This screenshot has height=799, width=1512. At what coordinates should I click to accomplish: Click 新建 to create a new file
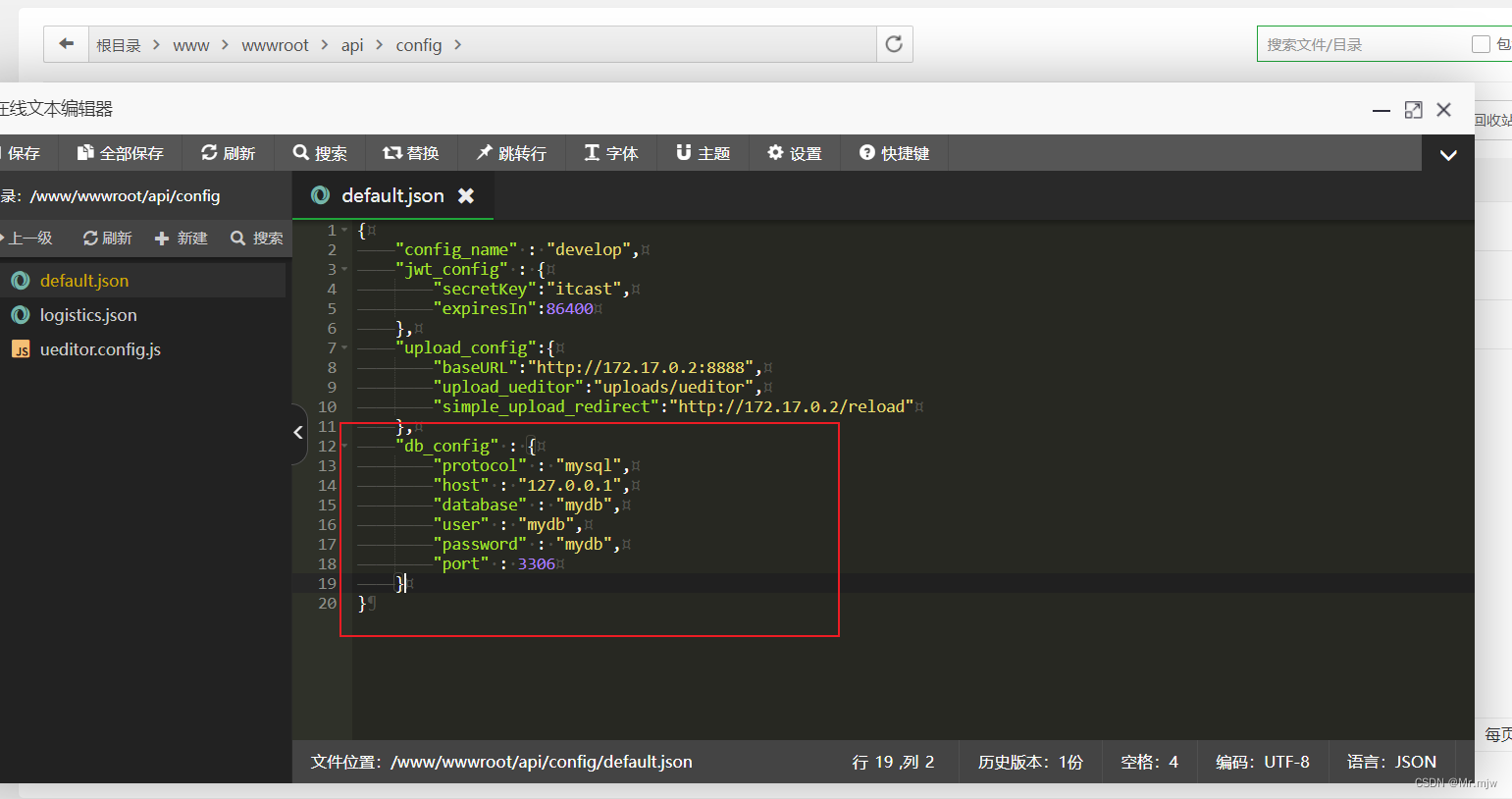pos(182,238)
